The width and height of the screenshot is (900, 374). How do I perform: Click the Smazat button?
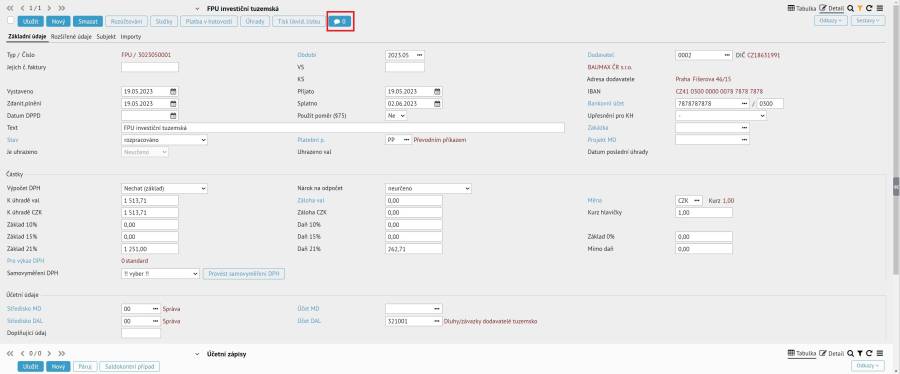pyautogui.click(x=88, y=21)
